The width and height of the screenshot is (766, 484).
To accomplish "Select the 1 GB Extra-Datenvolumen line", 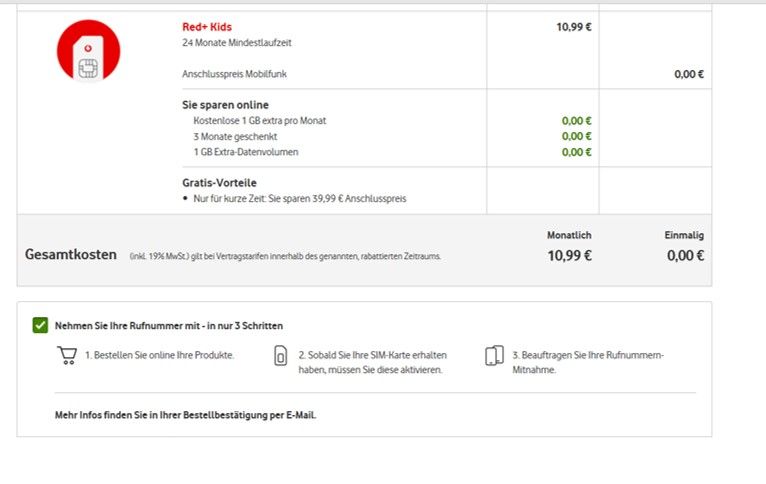I will click(x=246, y=152).
